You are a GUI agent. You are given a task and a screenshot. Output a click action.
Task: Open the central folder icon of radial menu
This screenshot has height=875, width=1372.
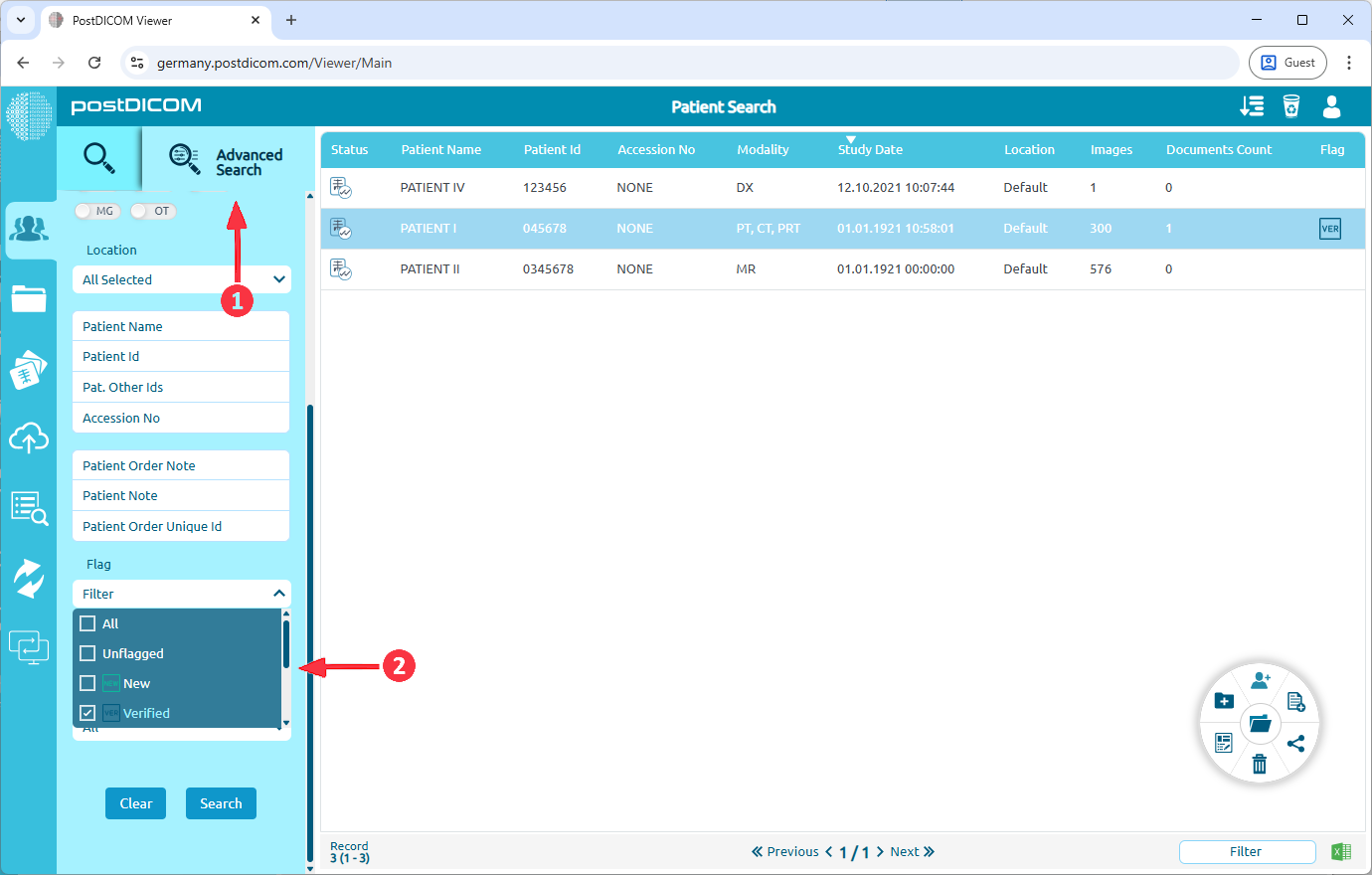1260,724
